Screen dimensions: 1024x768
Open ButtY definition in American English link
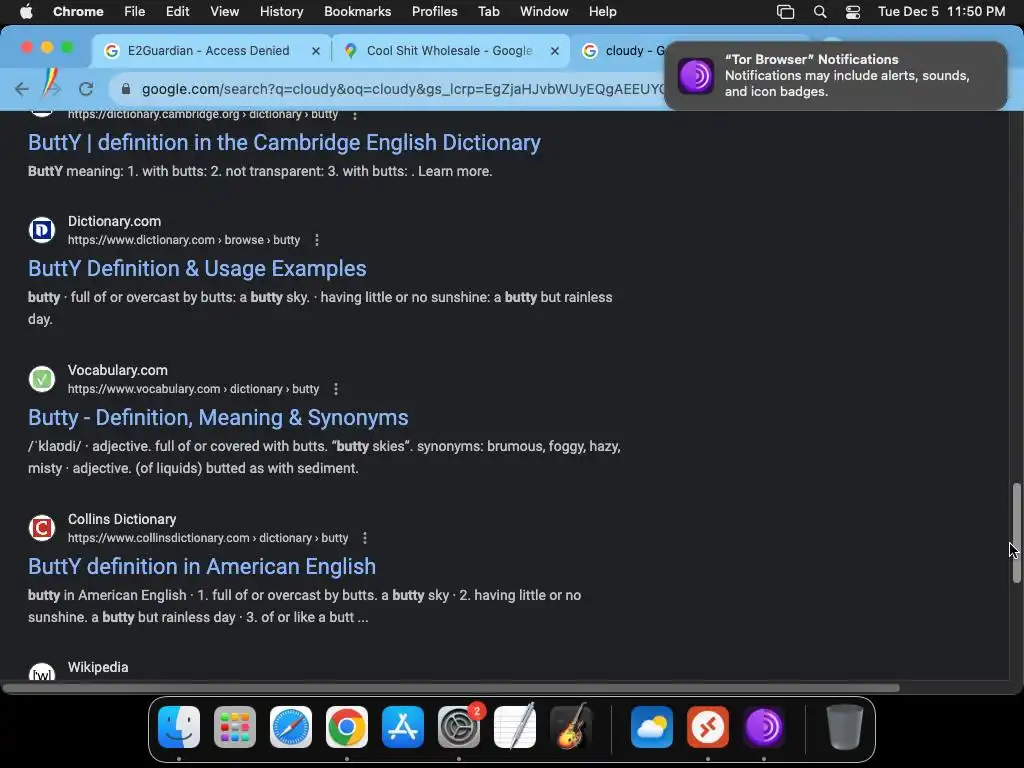[202, 566]
